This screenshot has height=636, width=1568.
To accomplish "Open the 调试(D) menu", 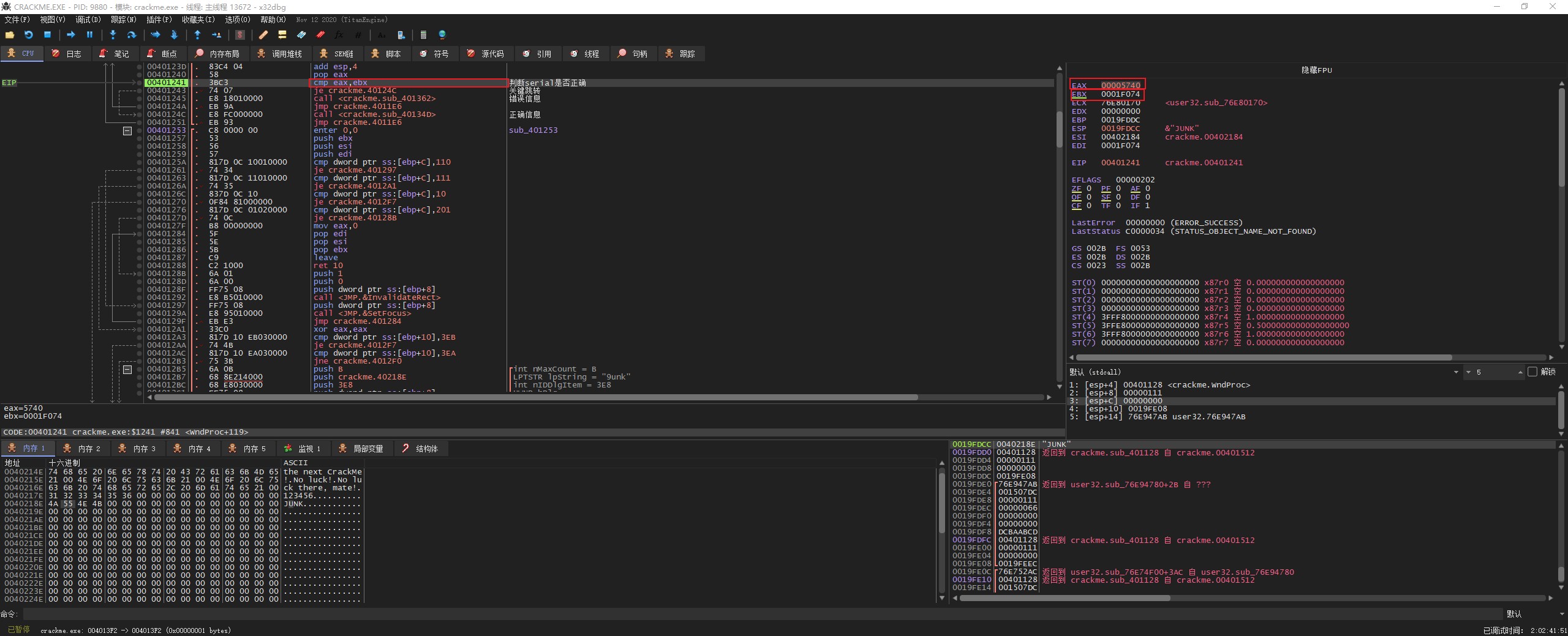I will [x=88, y=20].
